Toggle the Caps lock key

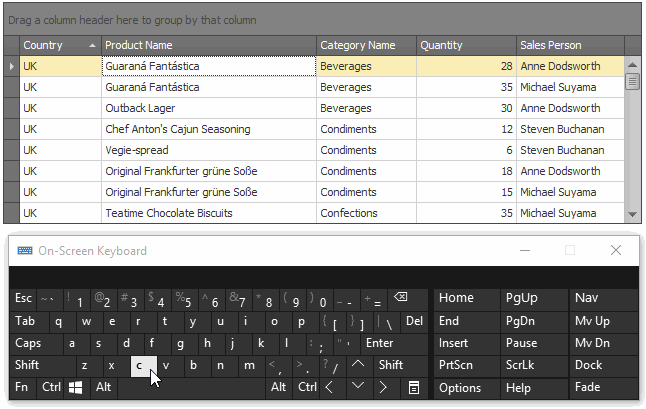[x=32, y=343]
